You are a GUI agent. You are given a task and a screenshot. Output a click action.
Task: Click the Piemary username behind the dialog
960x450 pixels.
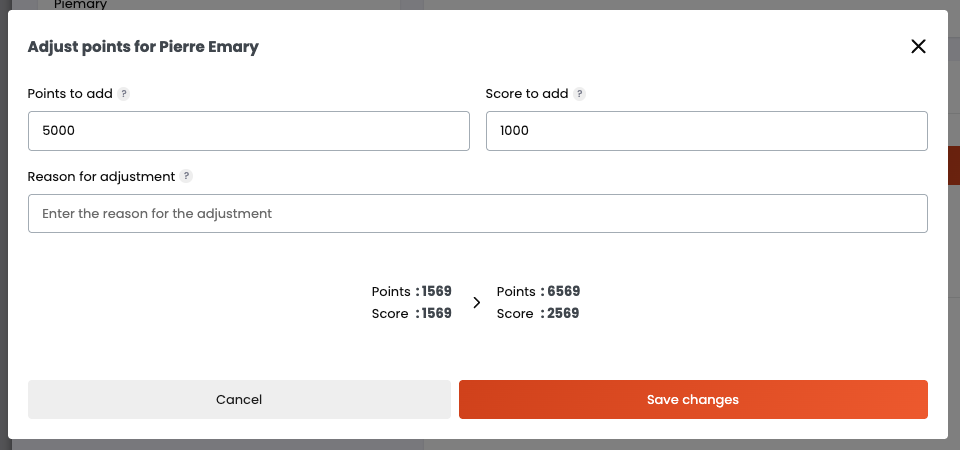pyautogui.click(x=80, y=5)
